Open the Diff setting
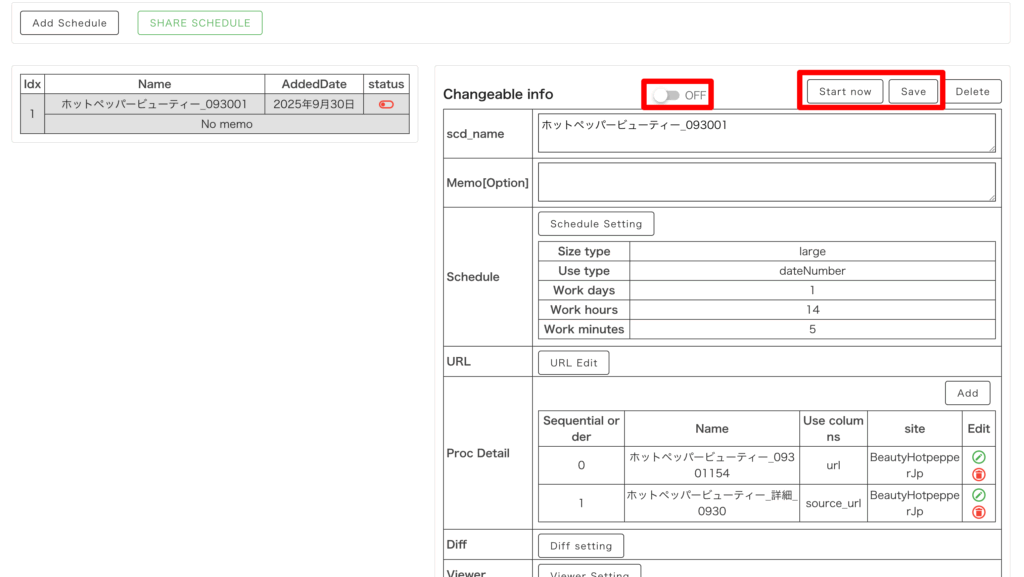 coord(580,546)
